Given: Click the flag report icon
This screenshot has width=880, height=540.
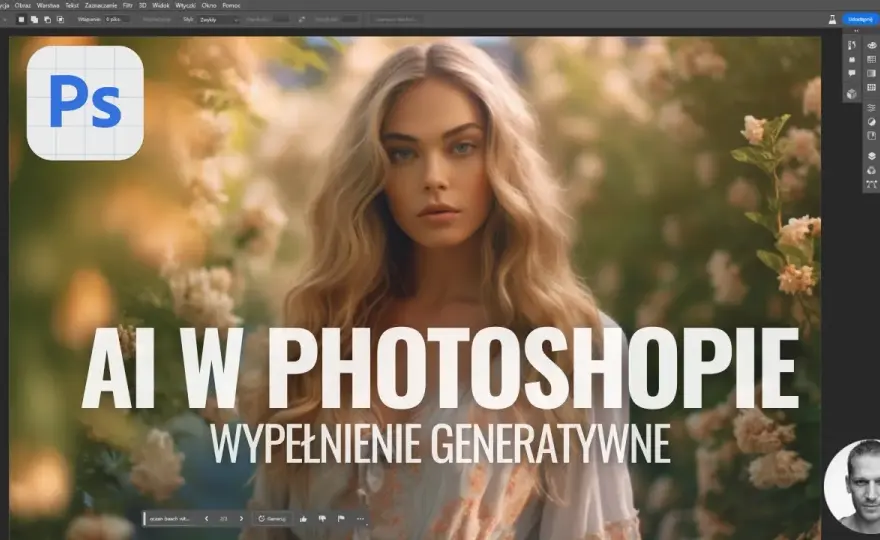Looking at the screenshot, I should coord(341,519).
